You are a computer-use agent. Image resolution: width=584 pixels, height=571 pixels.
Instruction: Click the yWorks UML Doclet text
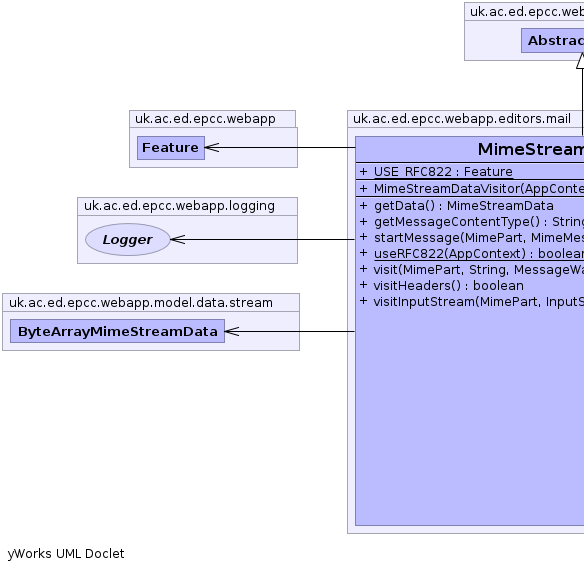click(x=66, y=554)
